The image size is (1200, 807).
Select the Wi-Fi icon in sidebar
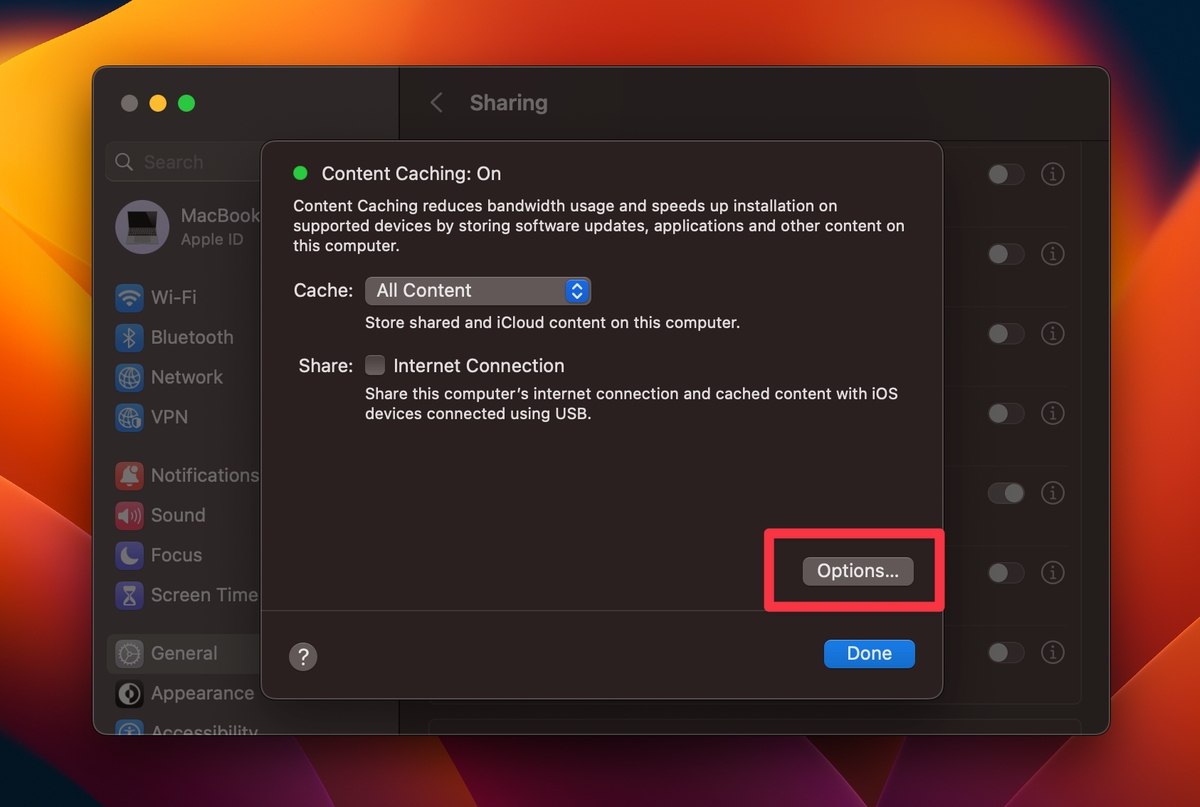tap(129, 298)
